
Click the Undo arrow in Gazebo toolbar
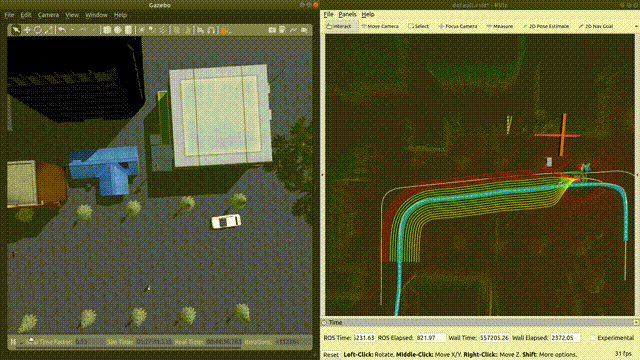tap(62, 30)
